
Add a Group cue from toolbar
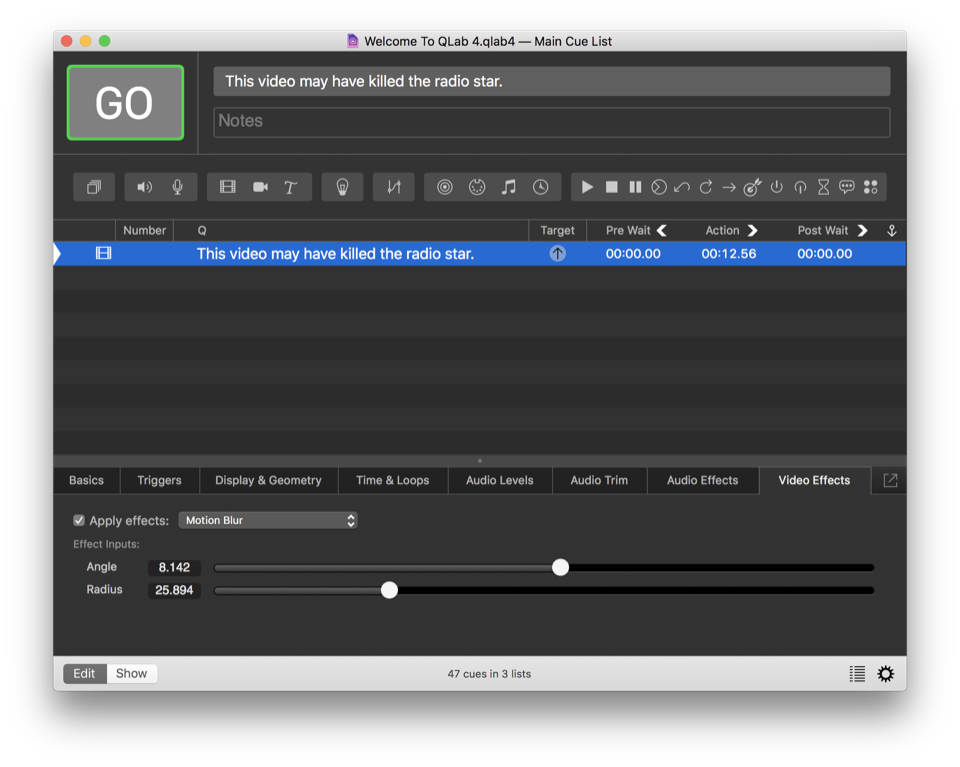click(94, 187)
